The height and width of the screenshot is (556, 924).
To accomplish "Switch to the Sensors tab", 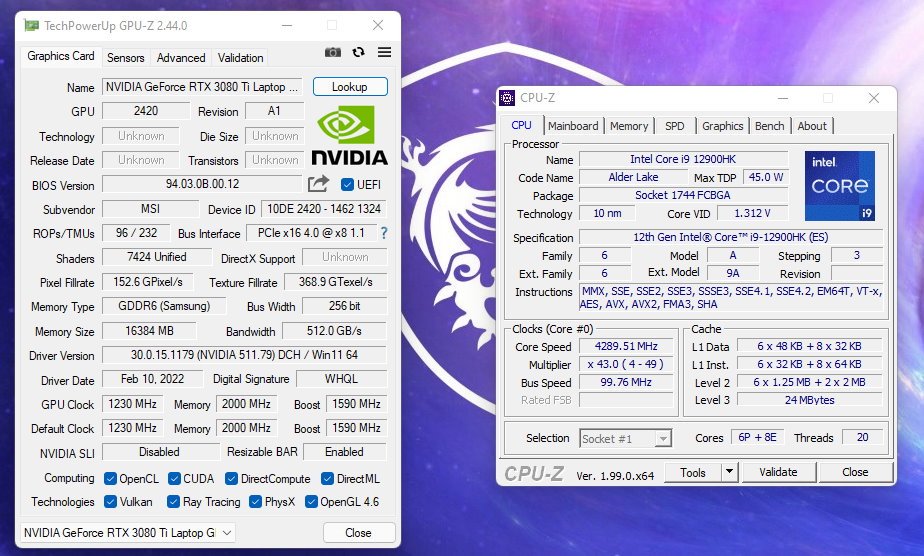I will click(126, 58).
